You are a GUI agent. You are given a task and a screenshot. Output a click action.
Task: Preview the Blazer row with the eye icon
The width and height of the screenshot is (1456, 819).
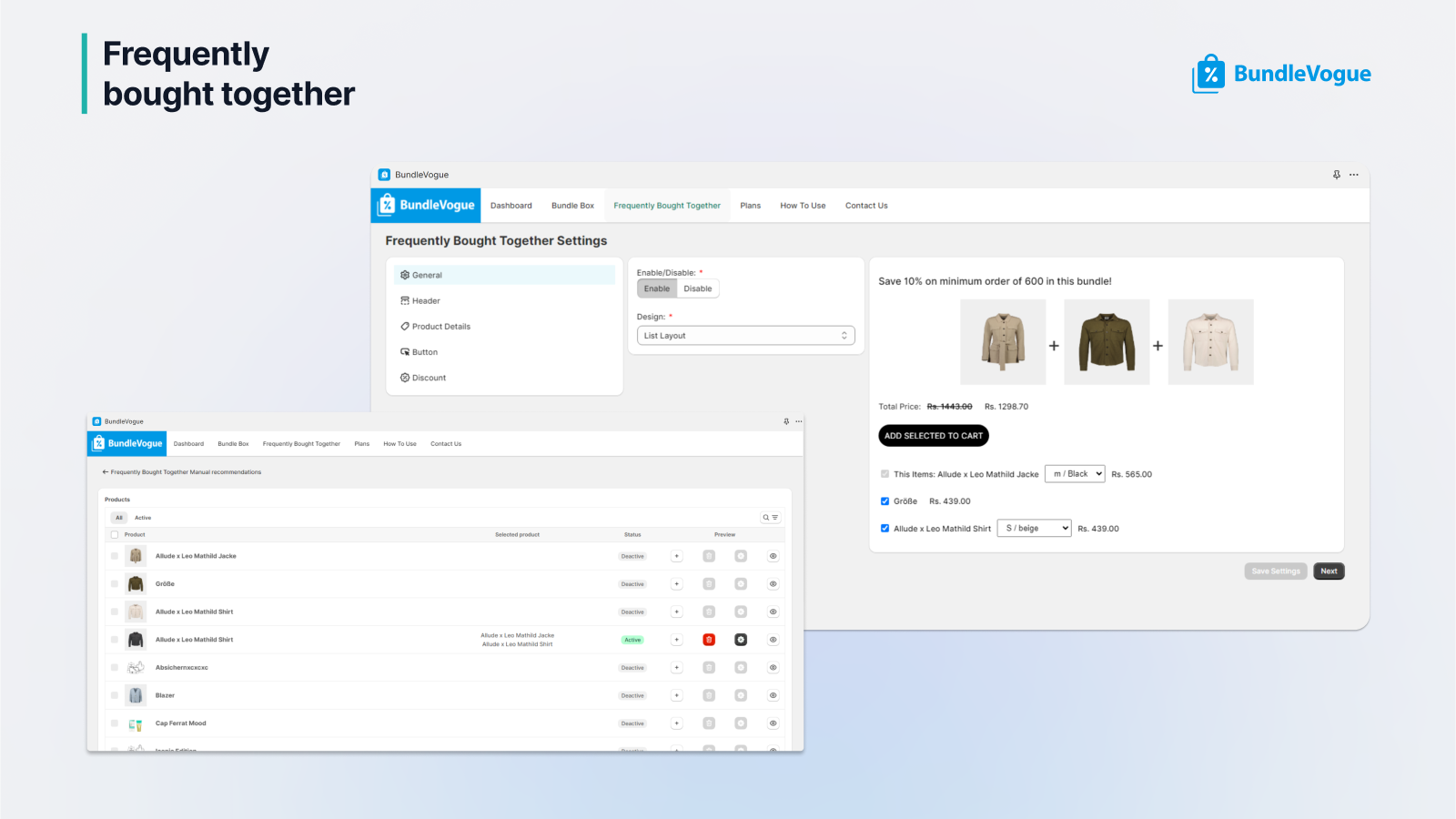click(x=773, y=695)
